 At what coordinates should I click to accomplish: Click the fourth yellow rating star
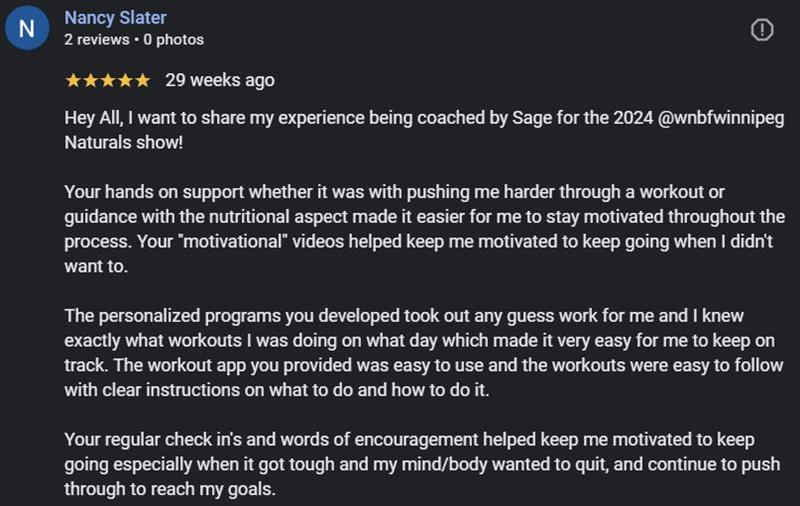coord(126,80)
